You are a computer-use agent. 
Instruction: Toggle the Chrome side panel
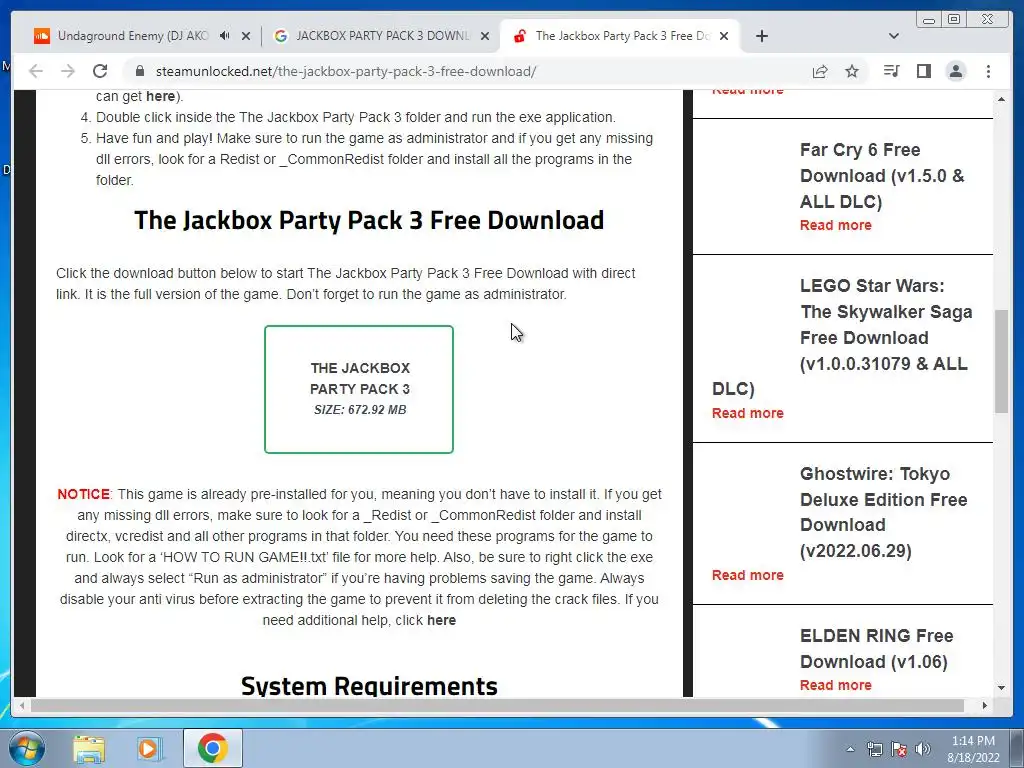923,71
